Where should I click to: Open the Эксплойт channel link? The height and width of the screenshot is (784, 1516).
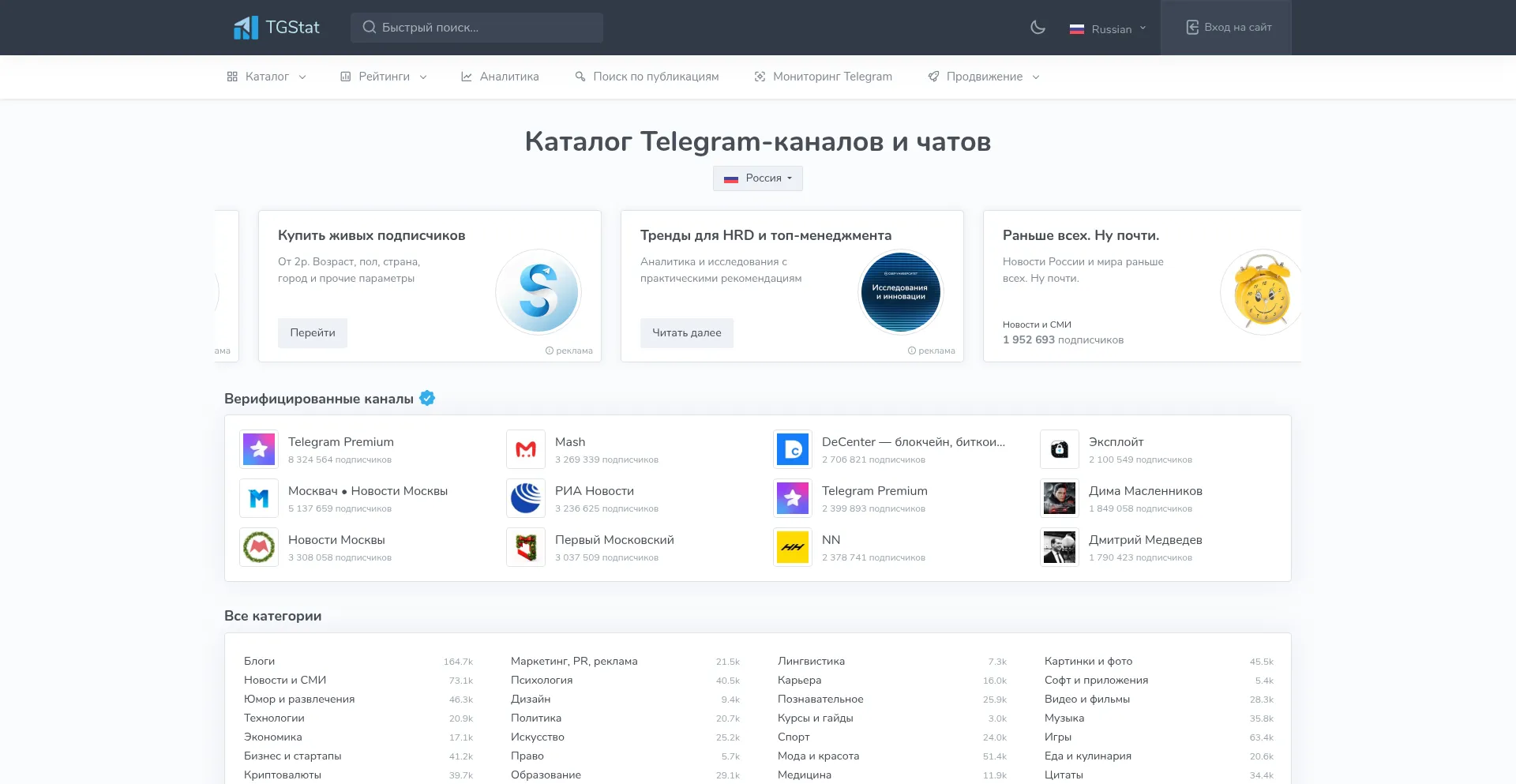[1116, 442]
